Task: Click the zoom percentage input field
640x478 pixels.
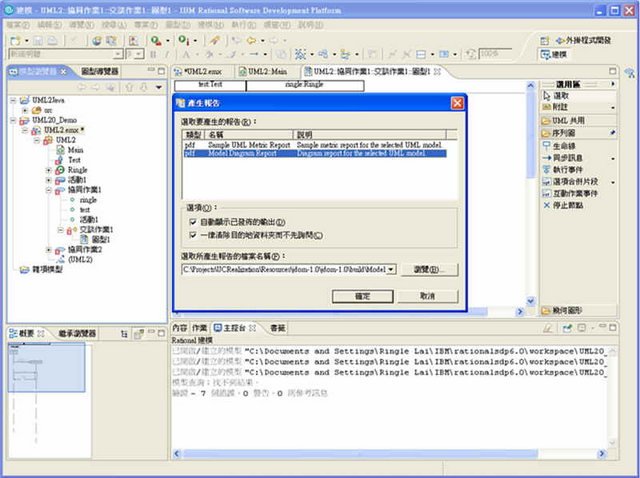Action: pos(495,54)
